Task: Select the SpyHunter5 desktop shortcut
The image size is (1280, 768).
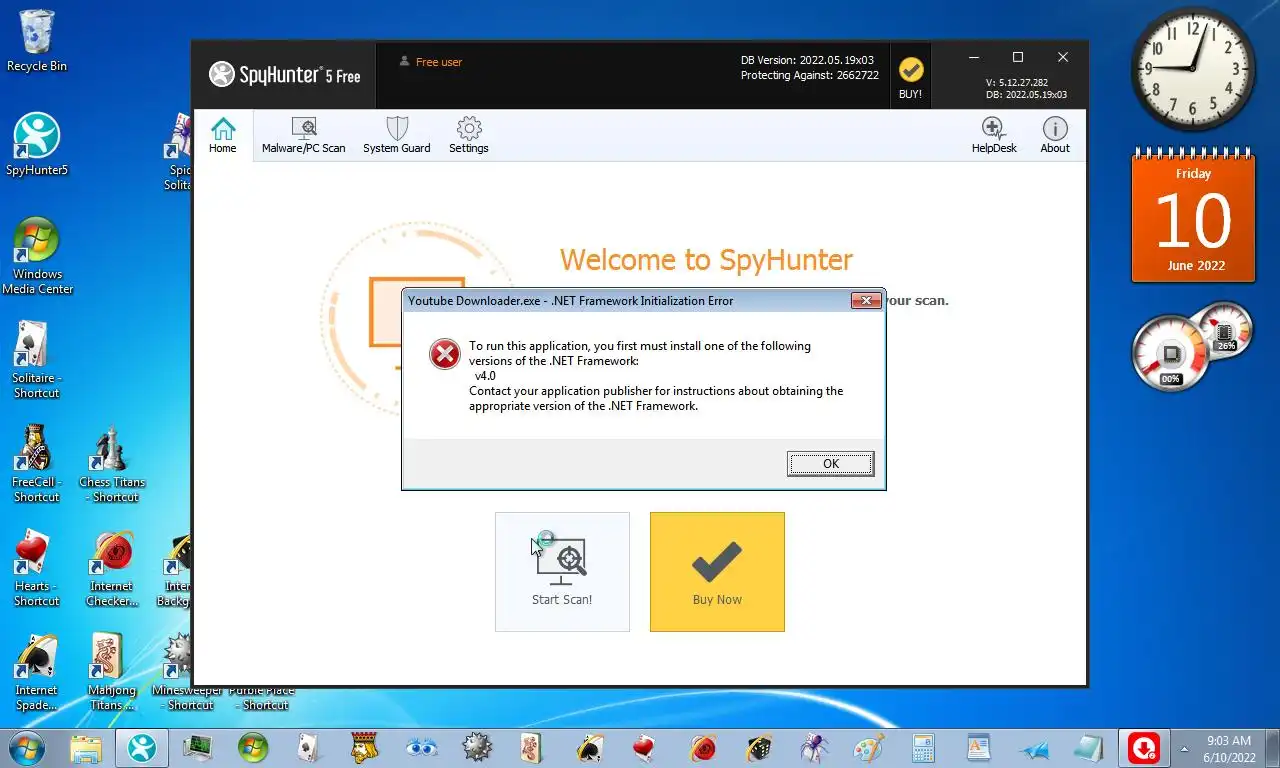Action: click(37, 145)
